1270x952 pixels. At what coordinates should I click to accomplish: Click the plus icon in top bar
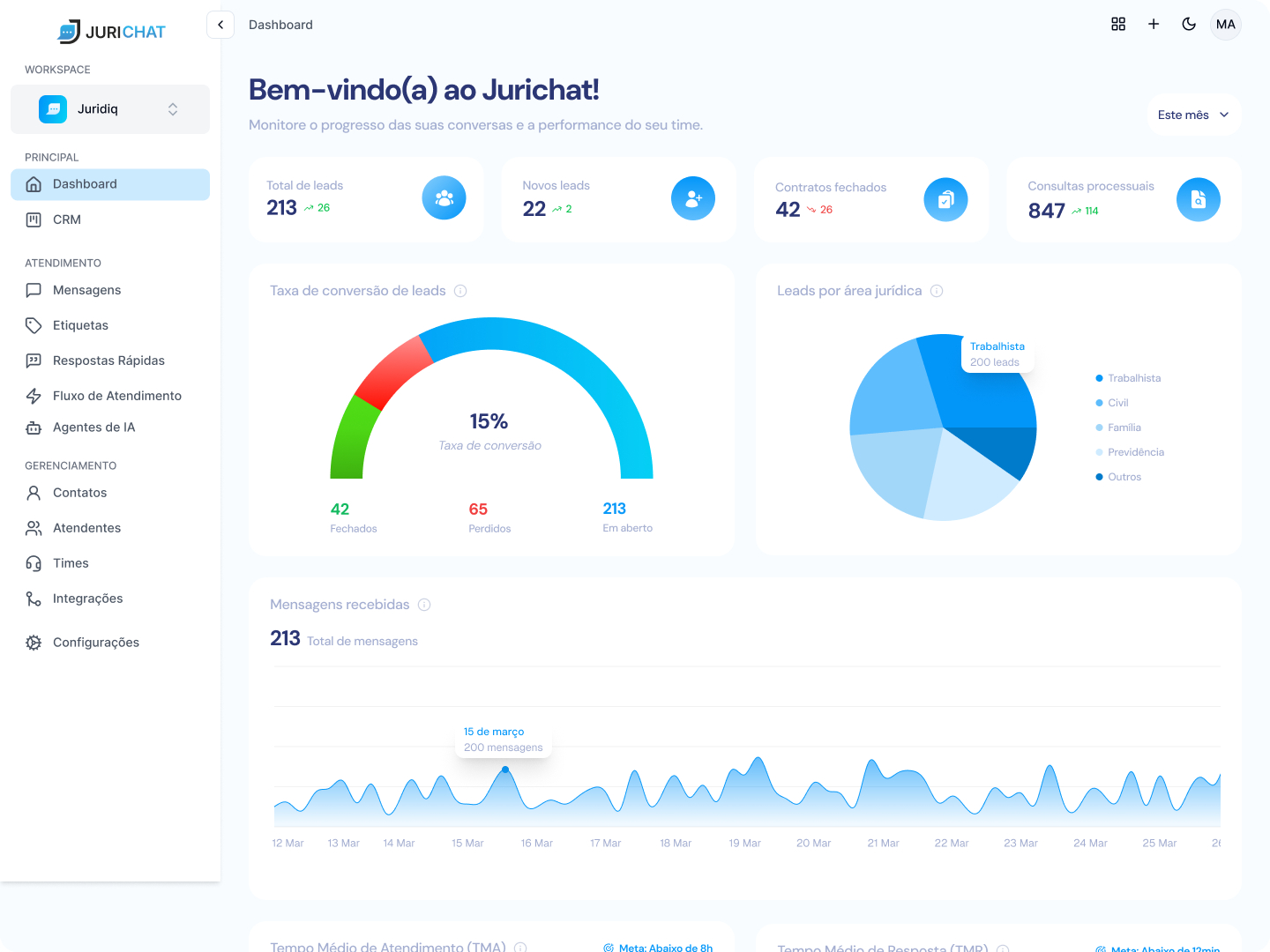pyautogui.click(x=1154, y=24)
